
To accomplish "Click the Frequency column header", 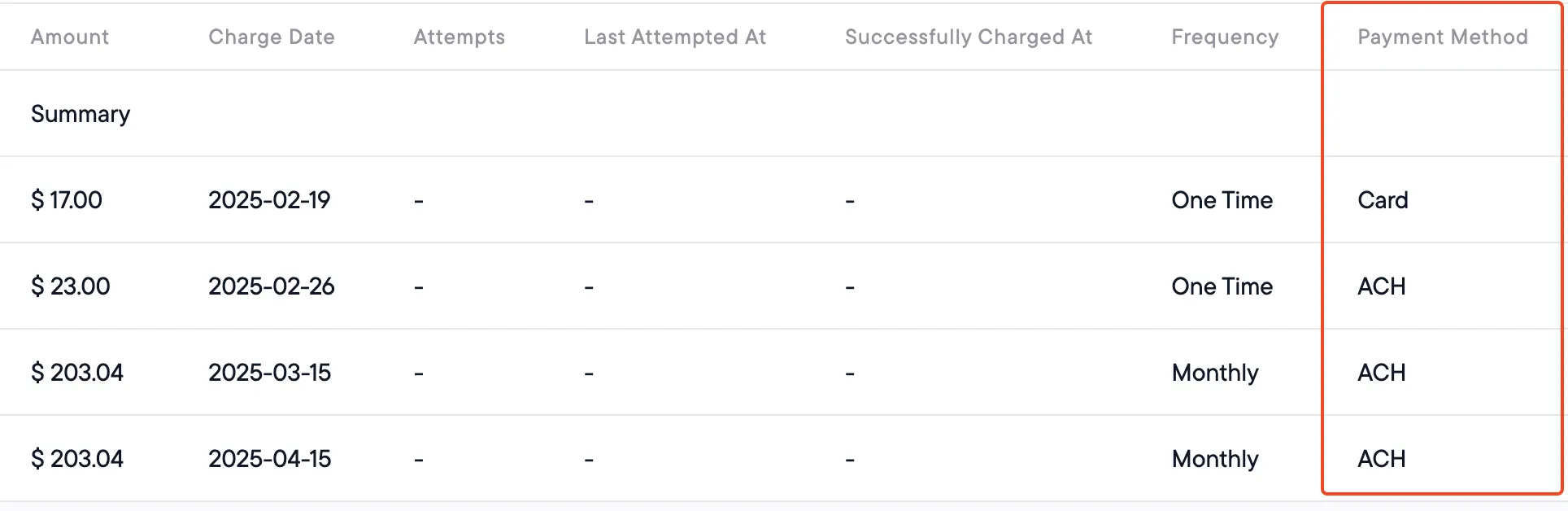I will pos(1225,37).
